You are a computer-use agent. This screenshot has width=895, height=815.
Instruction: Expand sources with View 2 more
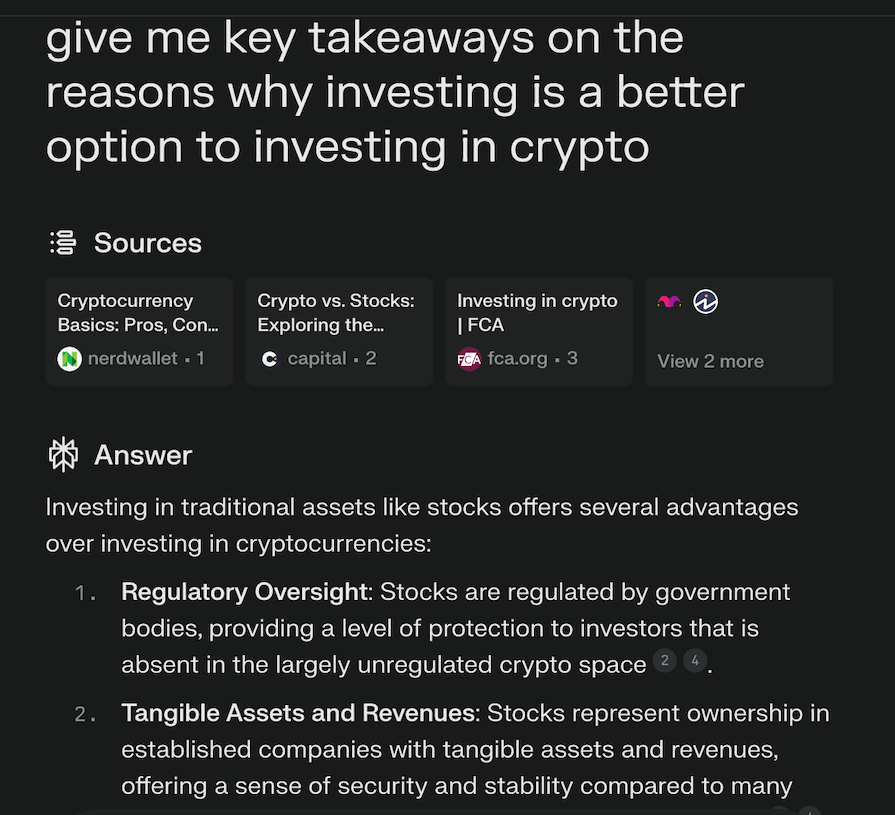(710, 361)
